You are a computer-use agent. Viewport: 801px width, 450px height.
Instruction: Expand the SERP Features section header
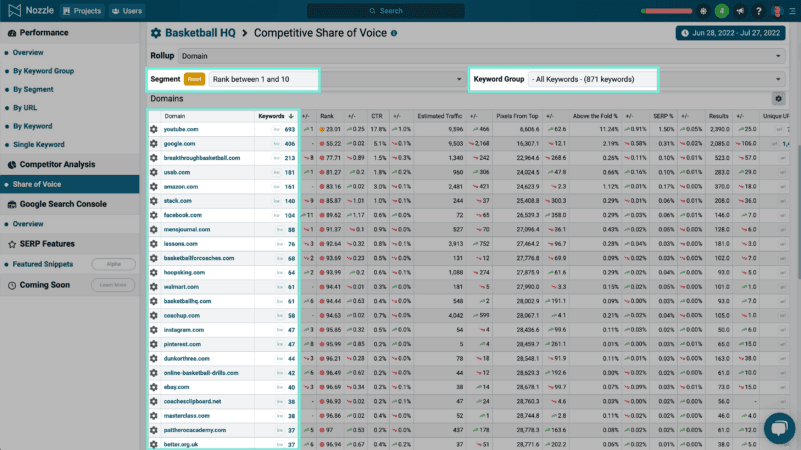click(69, 244)
